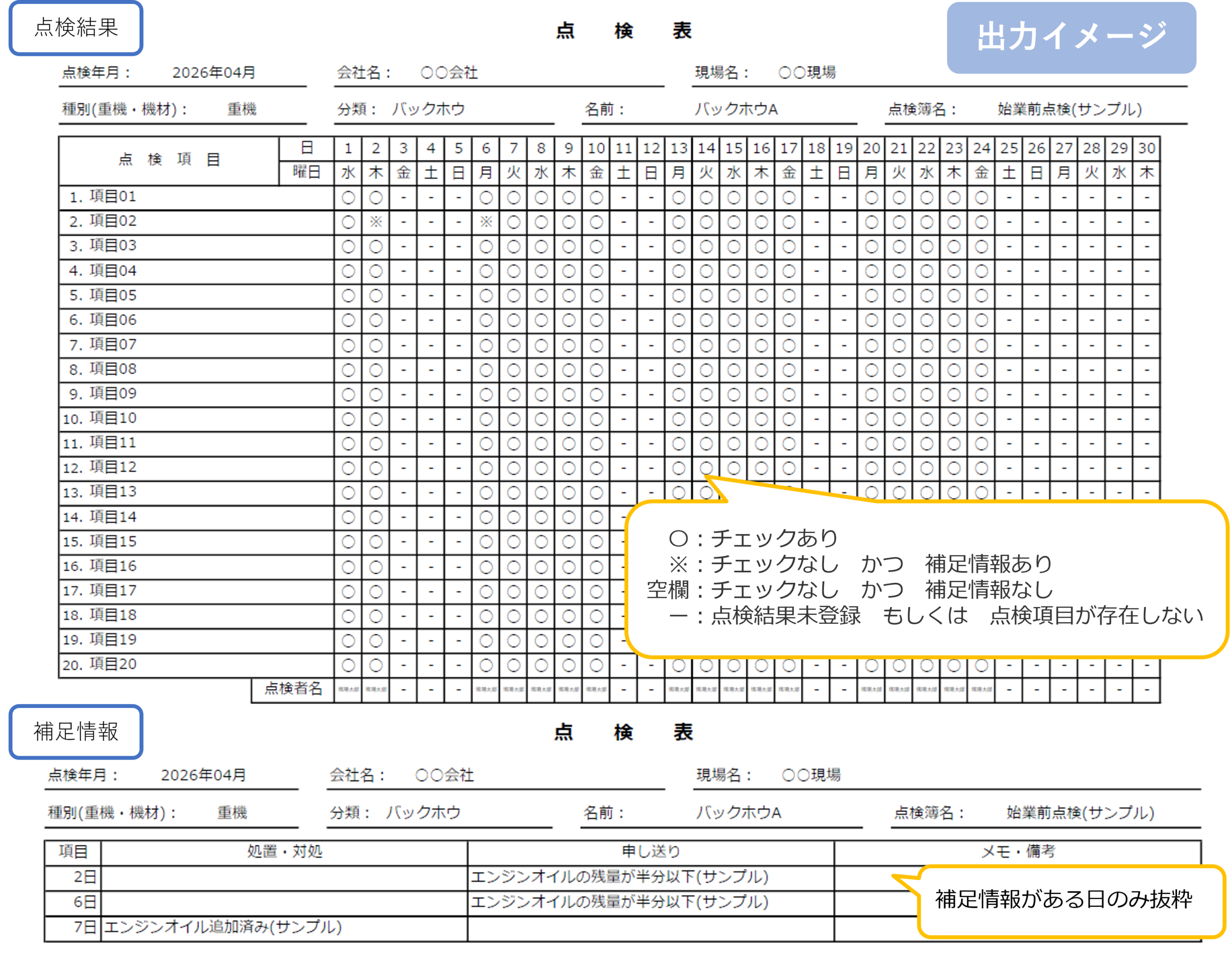Viewport: 1232px width, 954px height.
Task: Click the dash for 項目03 on day 30
Action: [x=1146, y=246]
